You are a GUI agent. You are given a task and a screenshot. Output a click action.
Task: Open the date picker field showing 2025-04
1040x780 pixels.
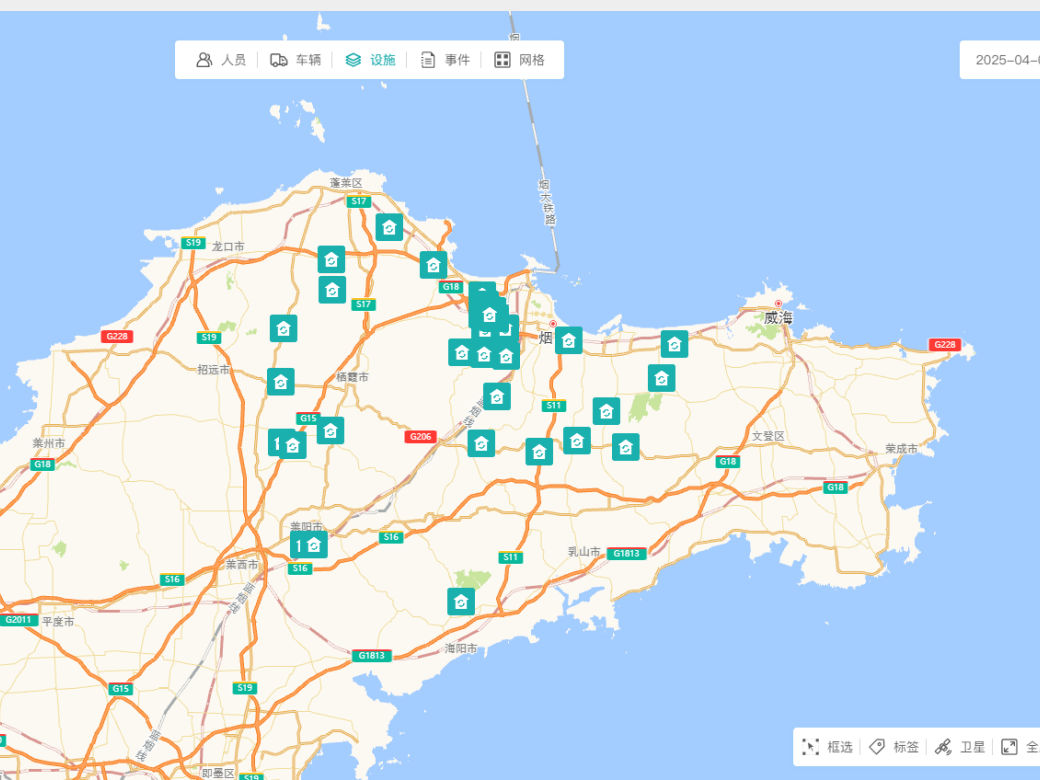[1005, 60]
